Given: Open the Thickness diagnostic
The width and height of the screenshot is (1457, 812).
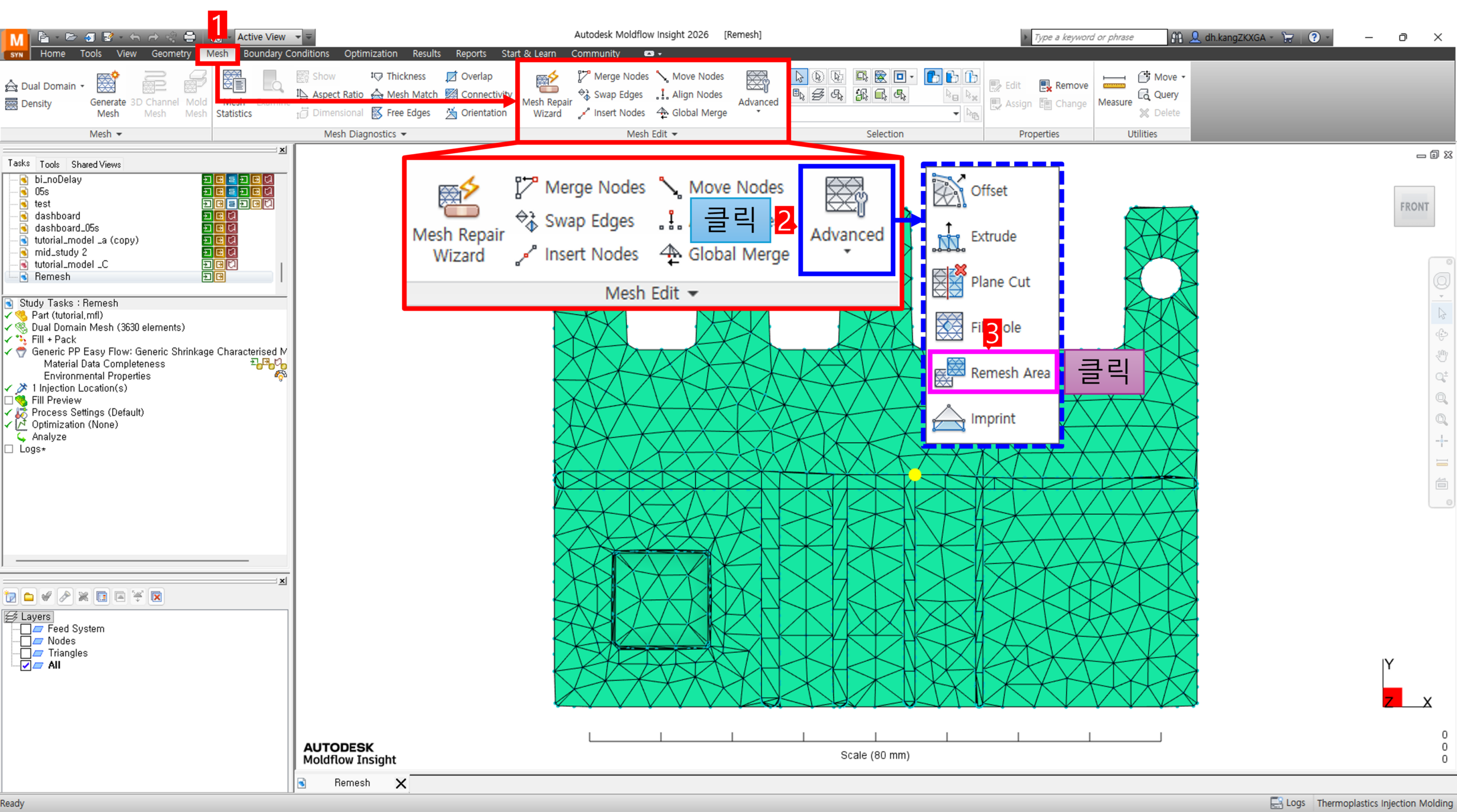Looking at the screenshot, I should point(398,76).
